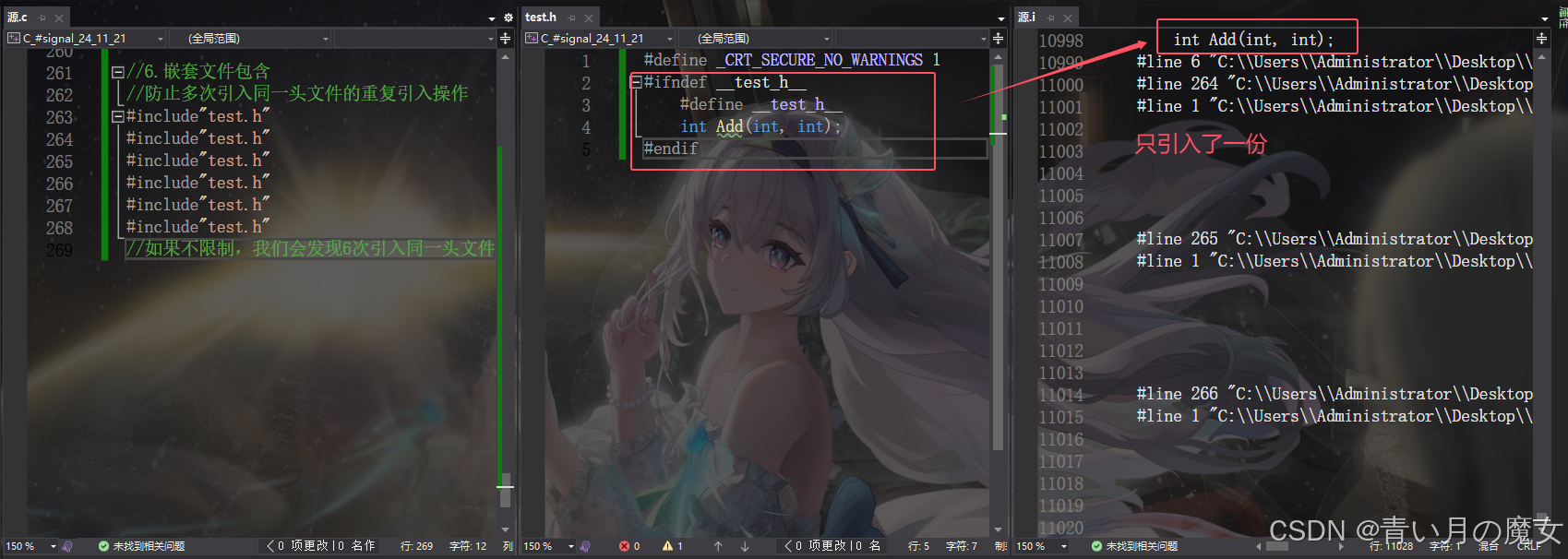The width and height of the screenshot is (1568, 559).
Task: Click vertical scrollbar thumb in 源.c pane
Action: (x=505, y=491)
